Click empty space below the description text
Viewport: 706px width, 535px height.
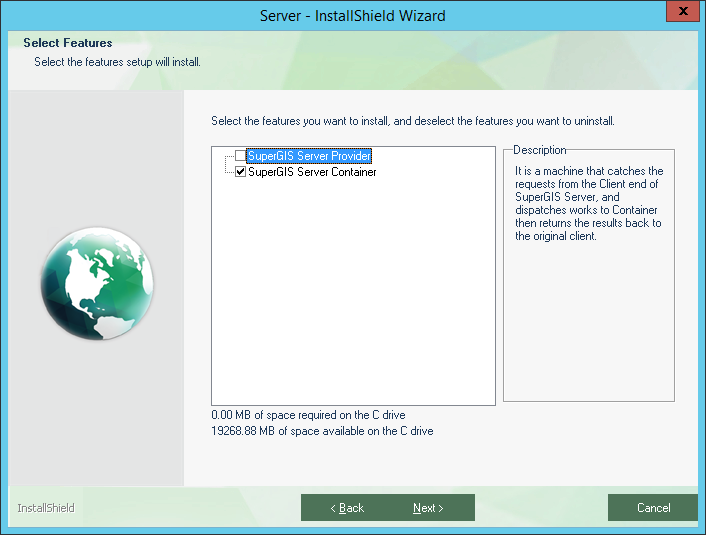coord(589,320)
